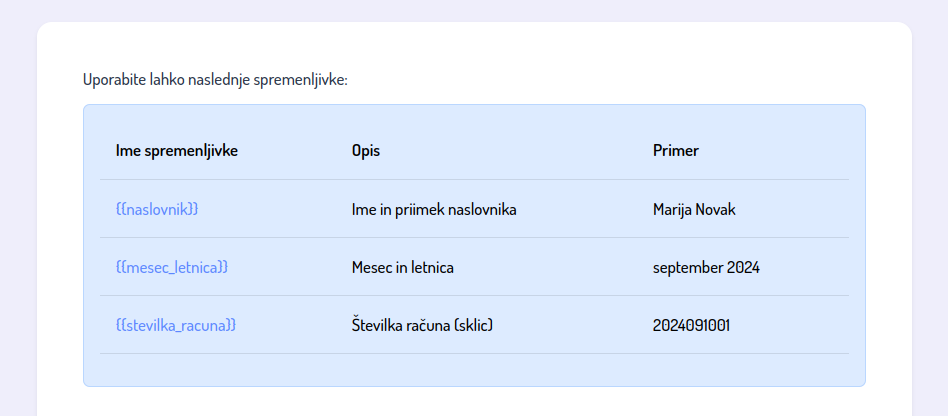Click the lavender page background outside the card
Image resolution: width=948 pixels, height=416 pixels.
[18, 200]
